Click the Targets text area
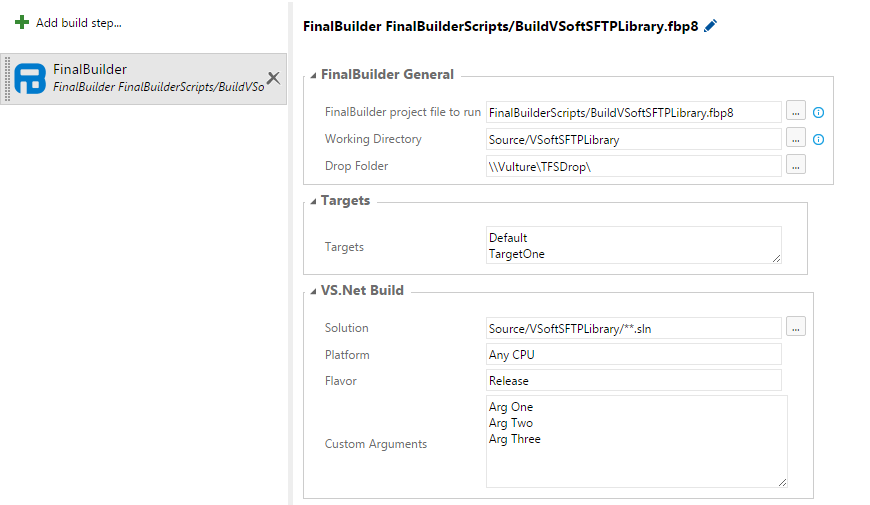 pos(634,245)
